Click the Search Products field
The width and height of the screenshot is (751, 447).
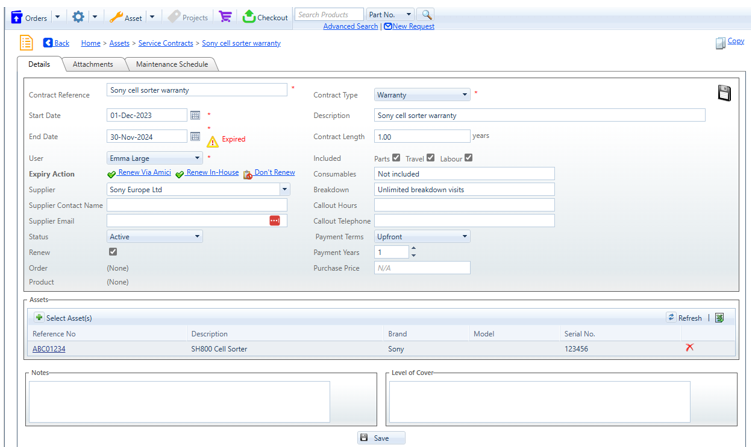coord(329,14)
